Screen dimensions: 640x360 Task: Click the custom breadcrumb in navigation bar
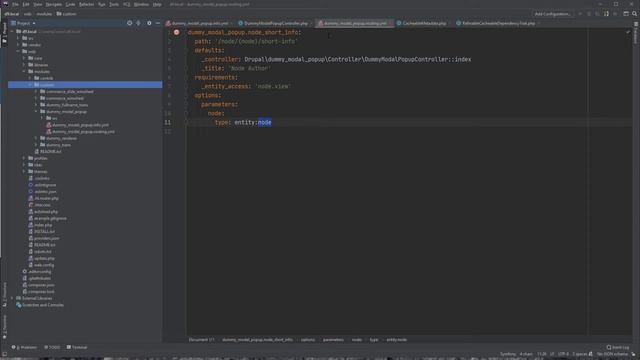[67, 13]
